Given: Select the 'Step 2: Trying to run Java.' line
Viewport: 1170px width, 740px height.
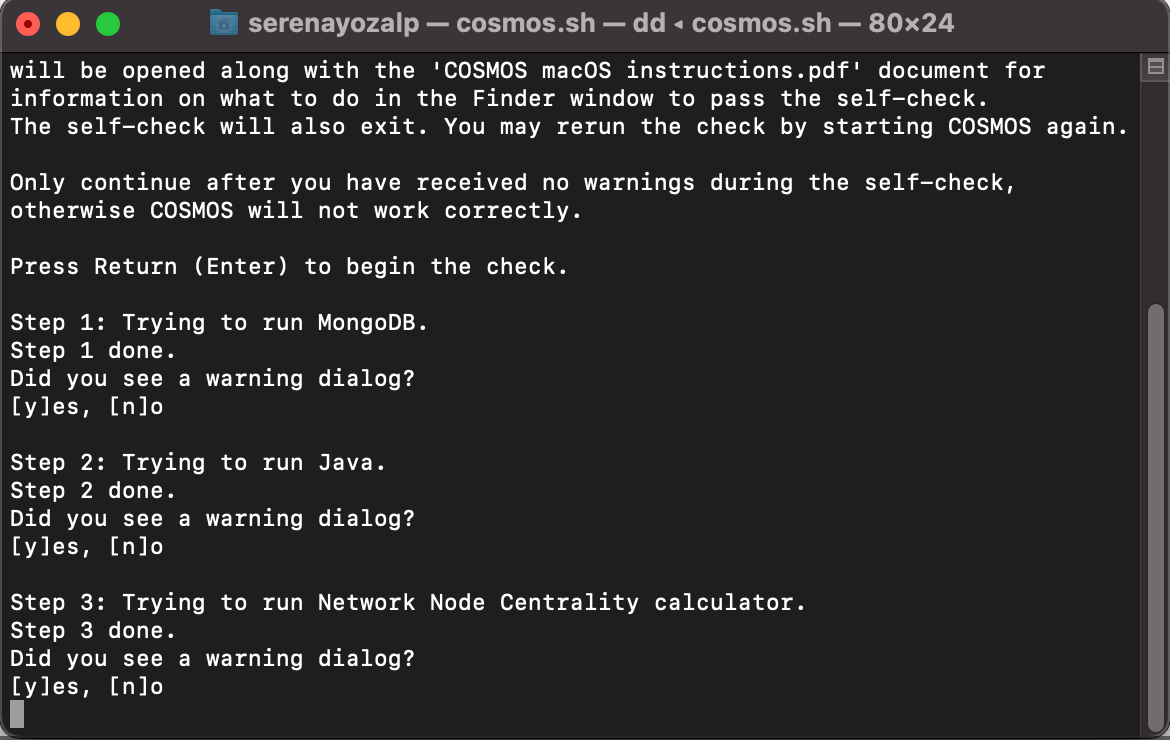Looking at the screenshot, I should [198, 462].
